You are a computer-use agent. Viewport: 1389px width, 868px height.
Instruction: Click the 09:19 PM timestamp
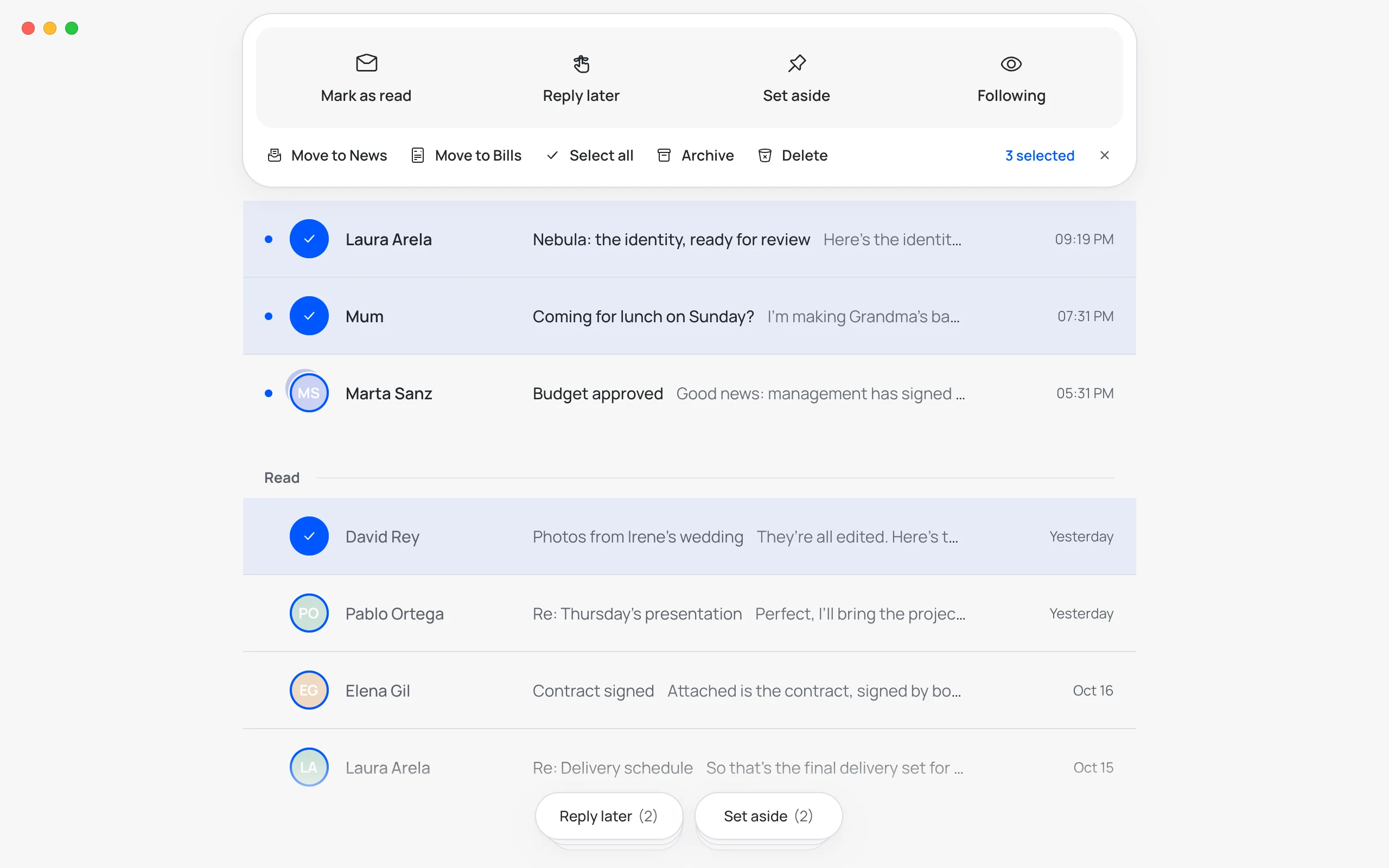(x=1084, y=239)
